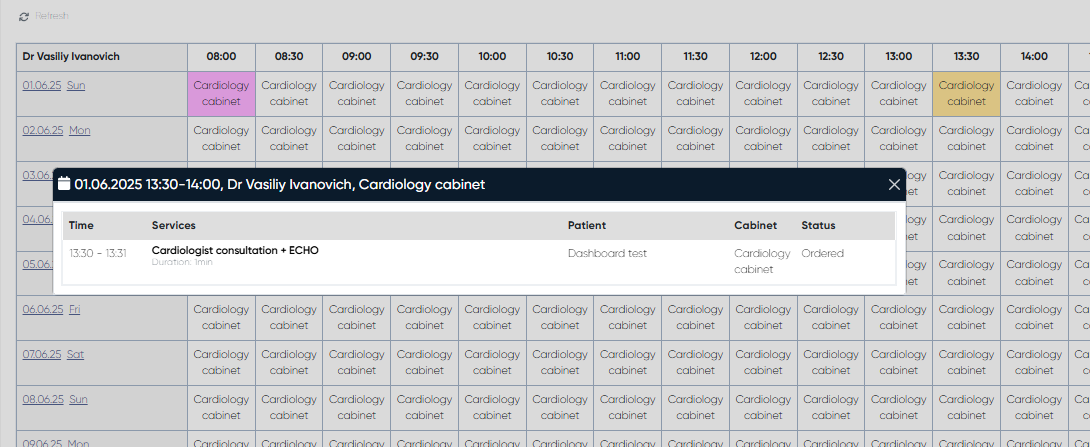Click the Dr Vasiliy Ivanovich table header
Viewport: 1090px width, 447px height.
click(x=71, y=57)
